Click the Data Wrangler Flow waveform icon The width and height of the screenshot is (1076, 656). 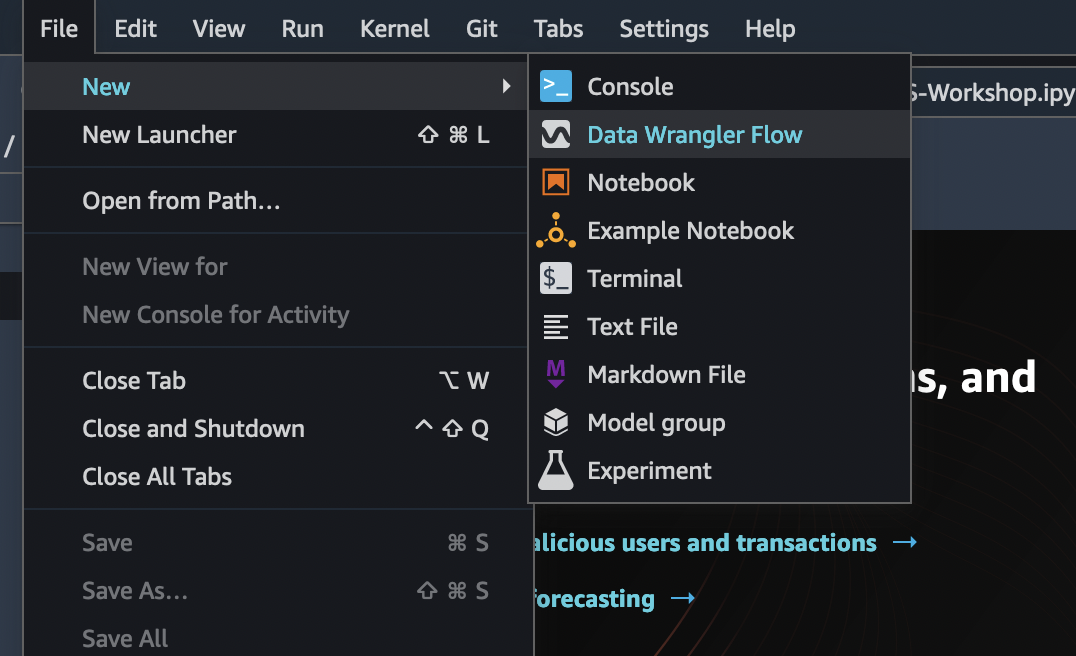[x=556, y=133]
